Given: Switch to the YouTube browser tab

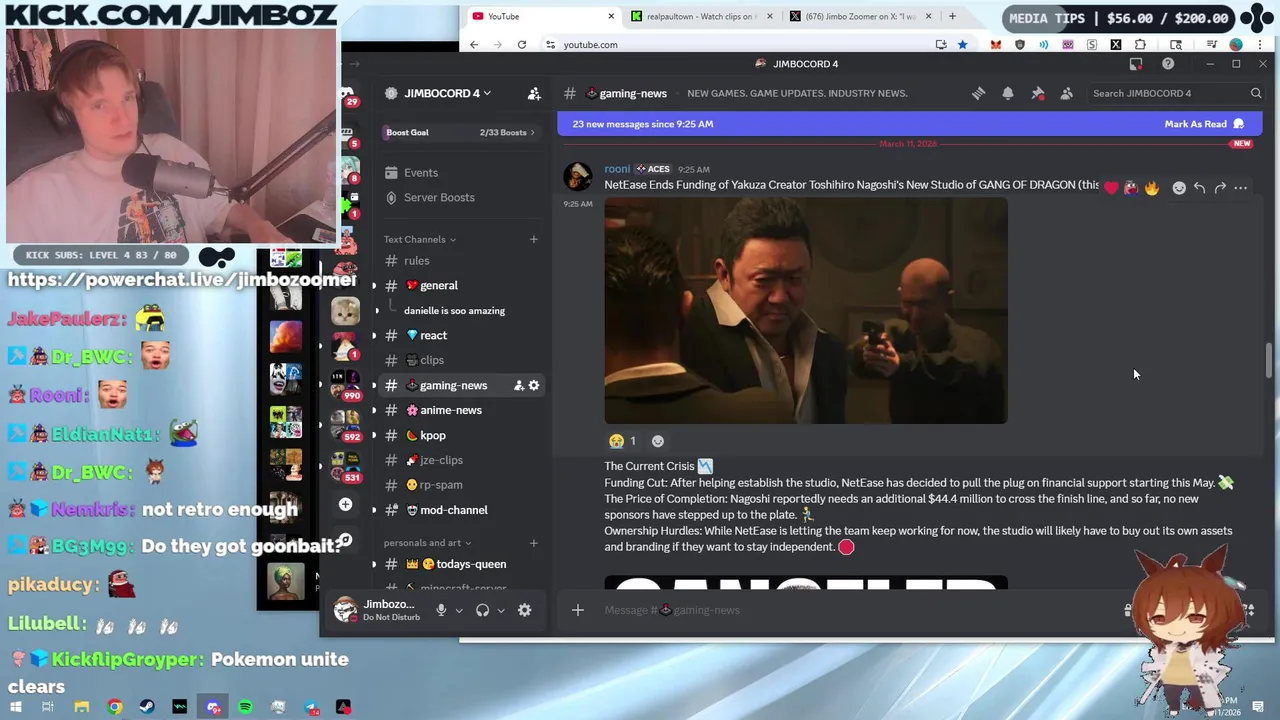Looking at the screenshot, I should (542, 16).
